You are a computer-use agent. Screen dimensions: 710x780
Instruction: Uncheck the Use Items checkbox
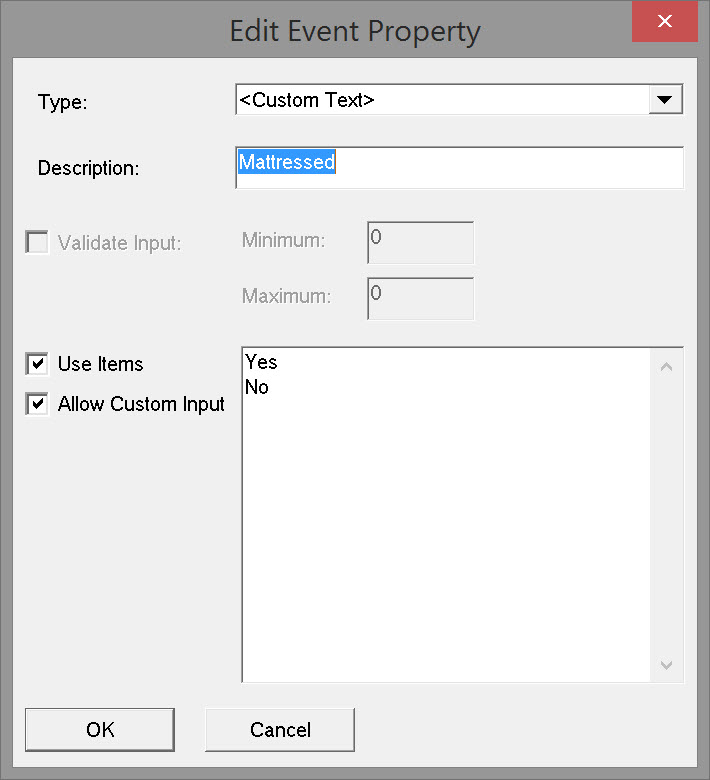tap(37, 364)
